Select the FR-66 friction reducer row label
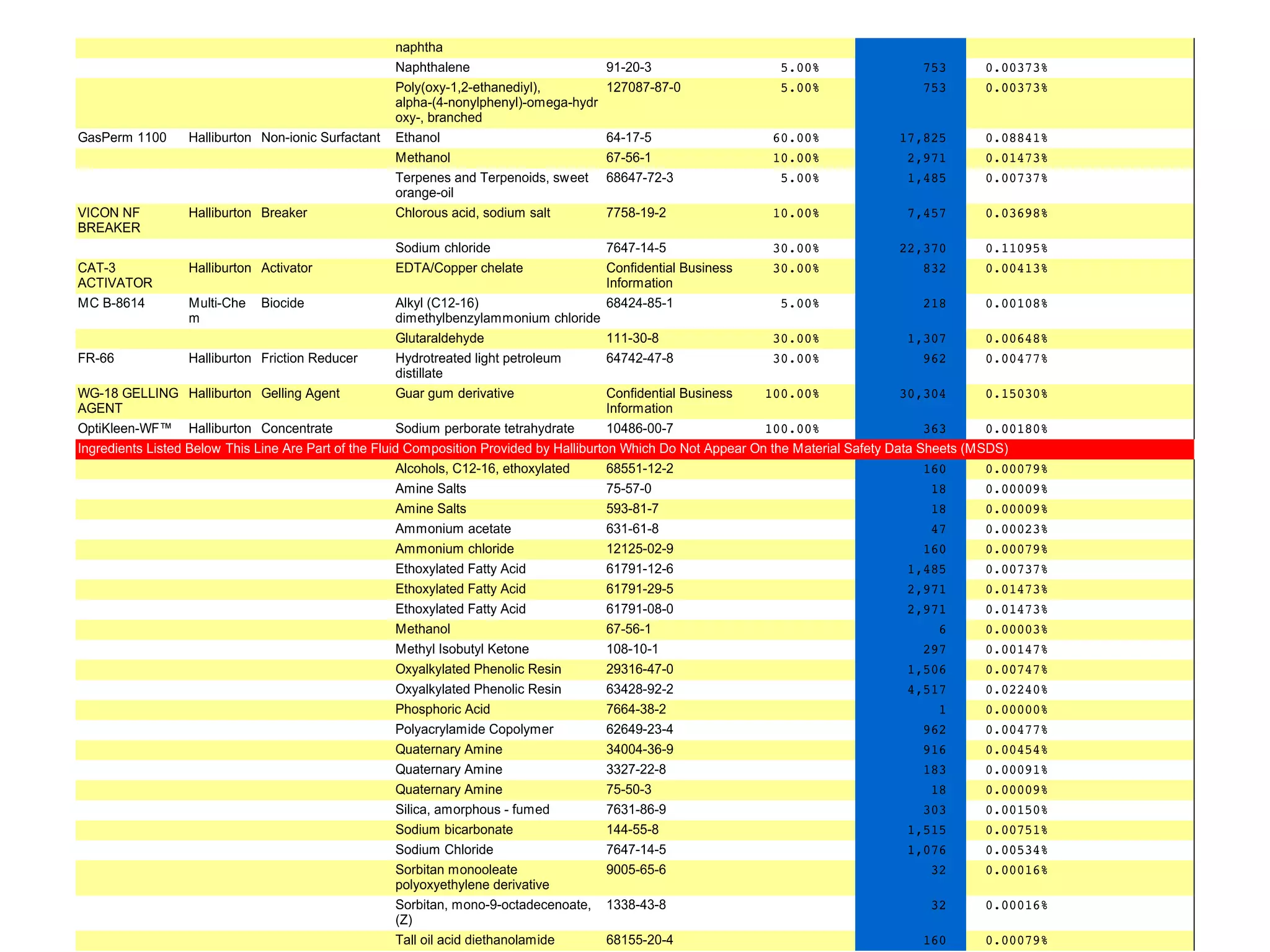The width and height of the screenshot is (1270, 952). (96, 358)
